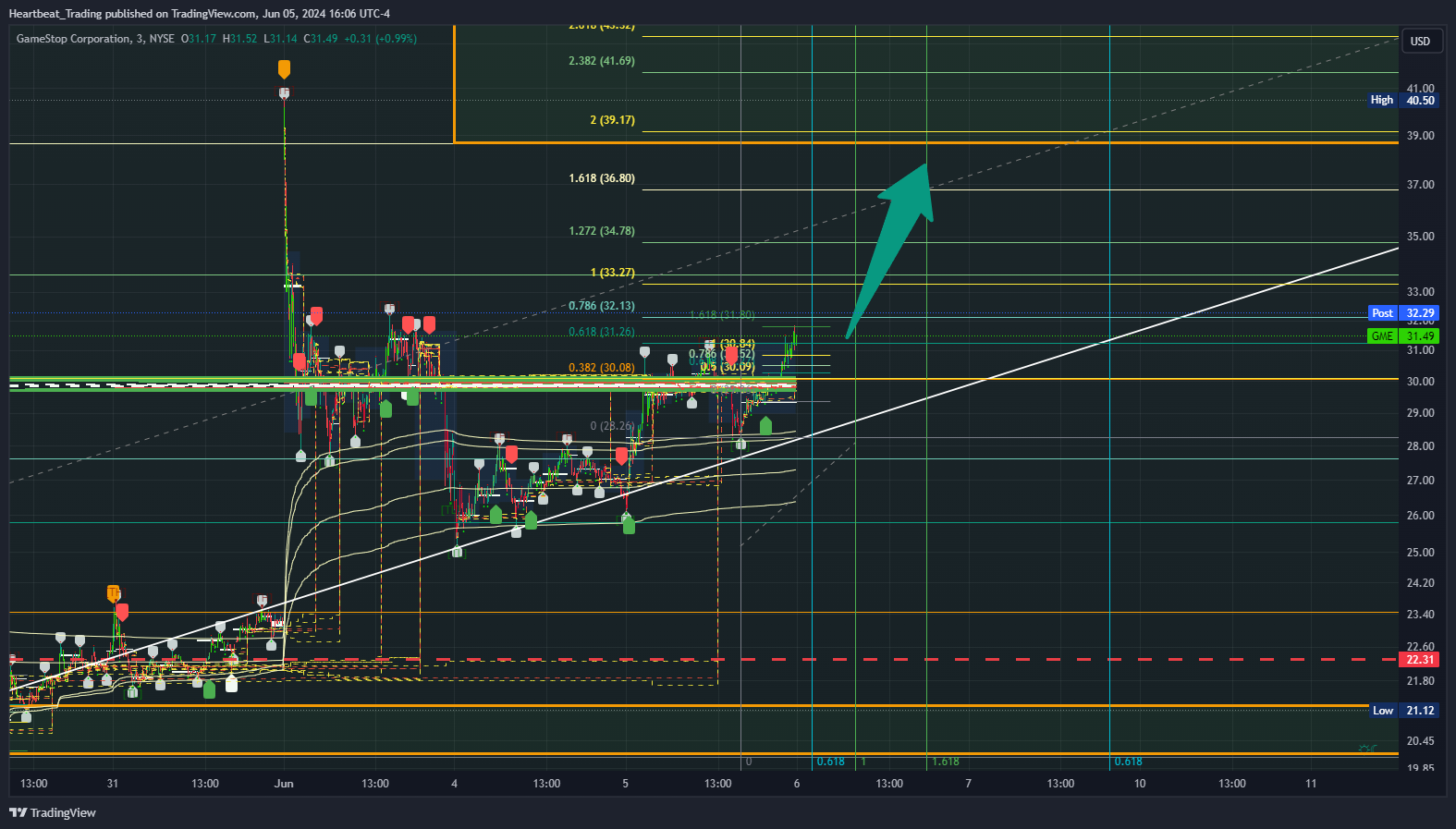Click the close value C31.49

pyautogui.click(x=321, y=39)
